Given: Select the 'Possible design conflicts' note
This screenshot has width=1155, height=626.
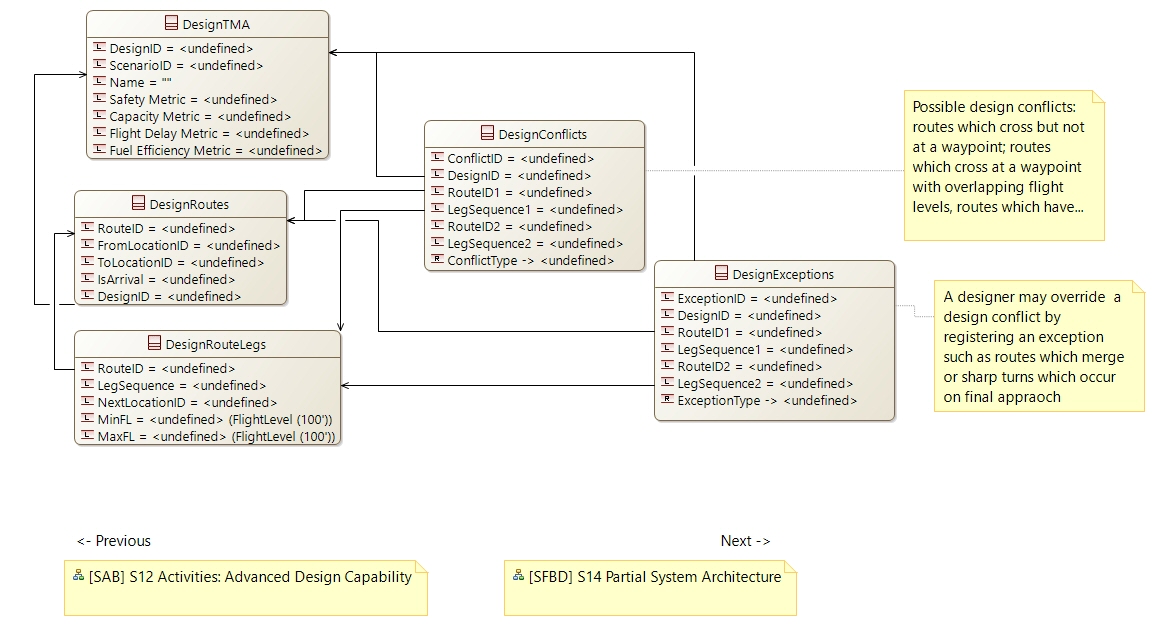Looking at the screenshot, I should pos(1005,166).
